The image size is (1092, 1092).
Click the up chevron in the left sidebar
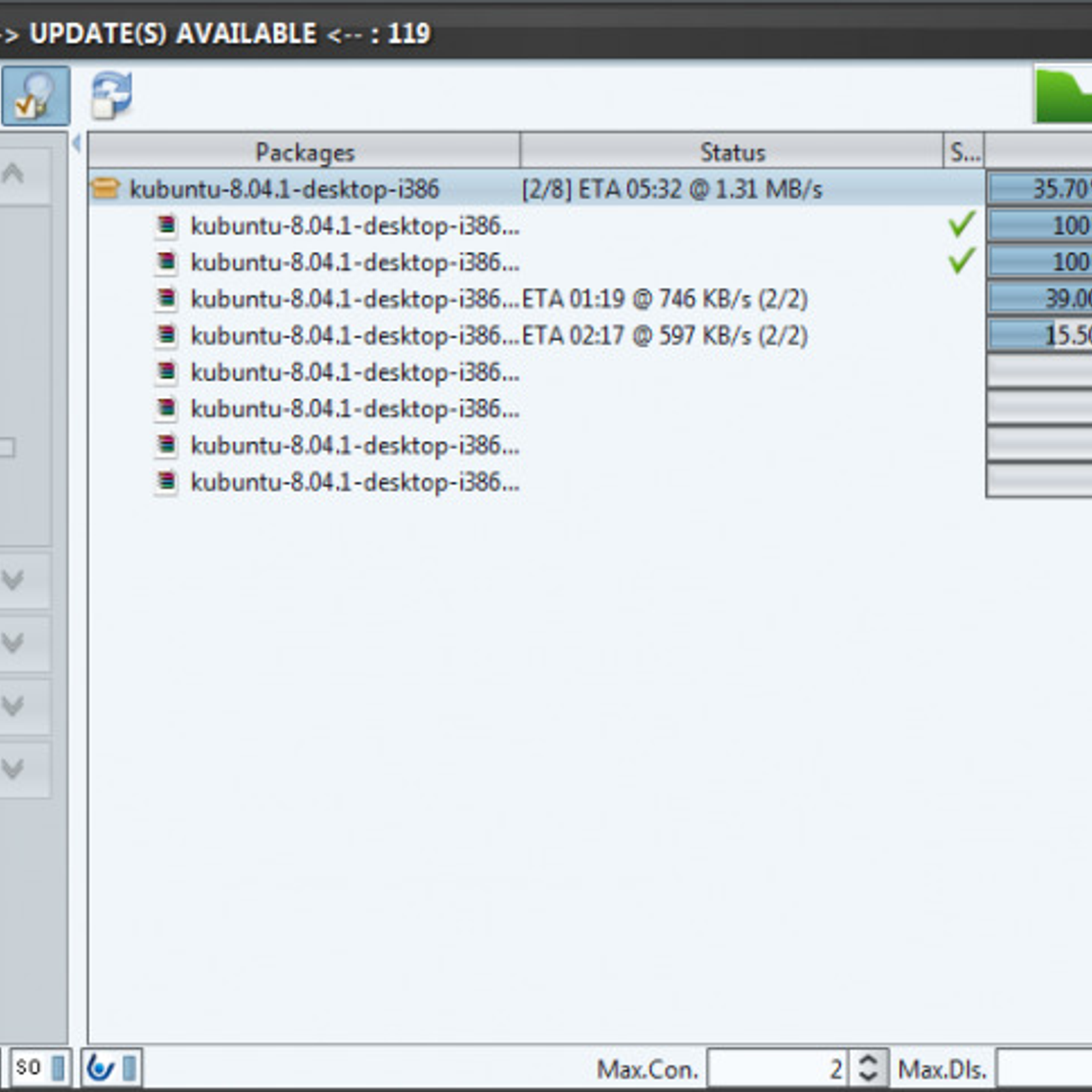tap(13, 173)
